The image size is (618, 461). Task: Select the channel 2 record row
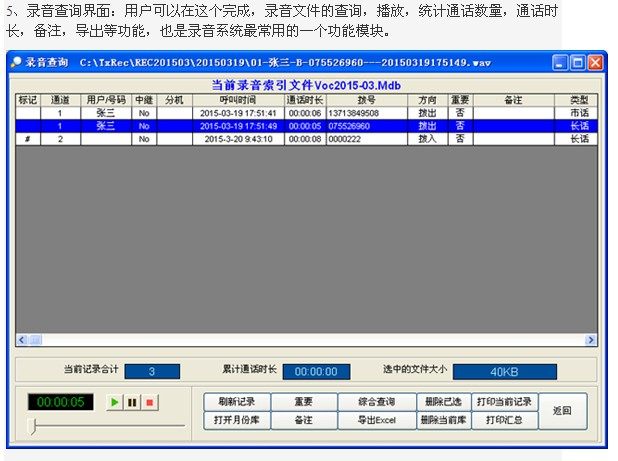click(x=307, y=139)
